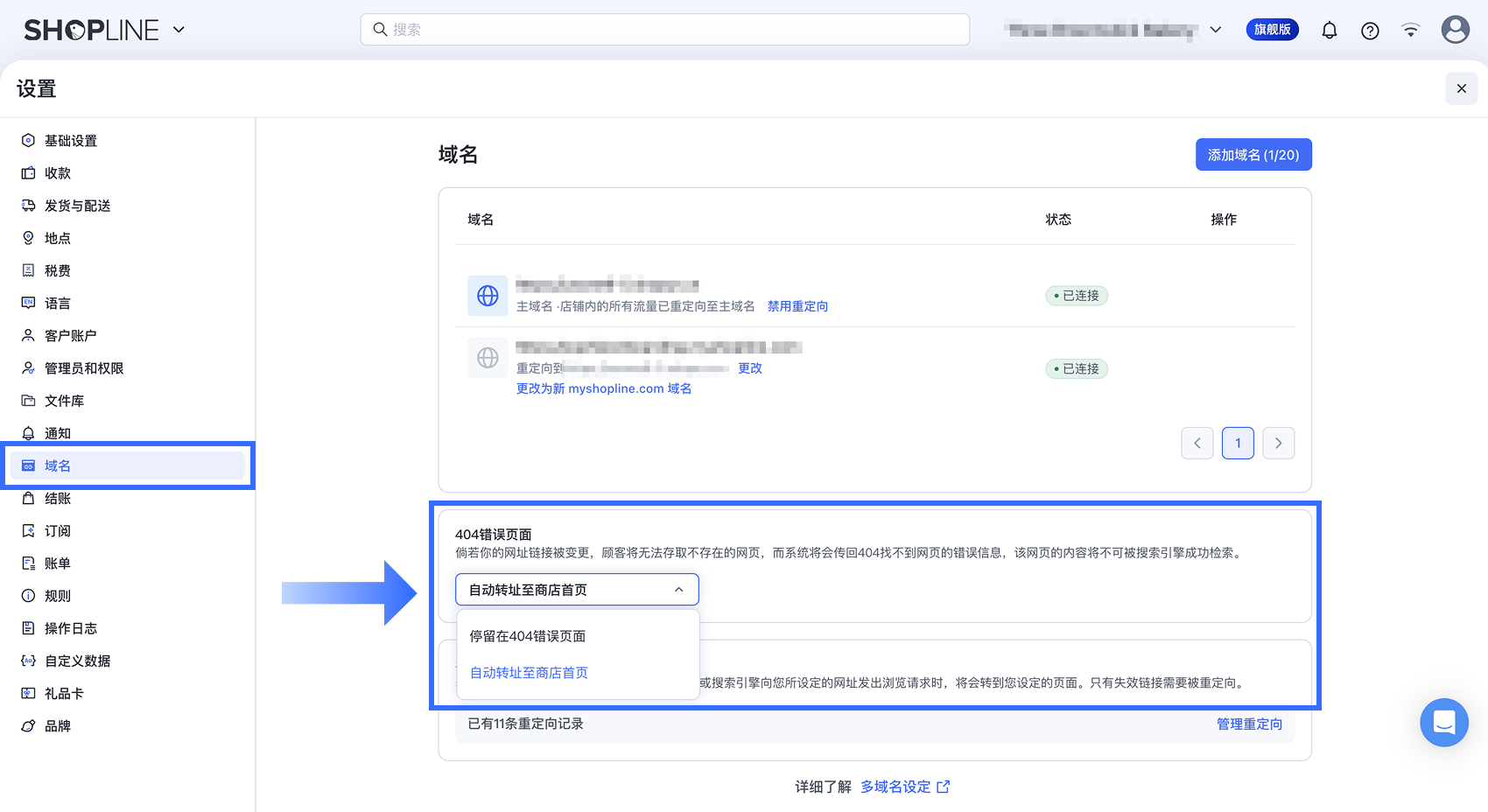Image resolution: width=1488 pixels, height=812 pixels.
Task: Click 更改为新 myshopline.com 域名 link
Action: pyautogui.click(x=604, y=388)
